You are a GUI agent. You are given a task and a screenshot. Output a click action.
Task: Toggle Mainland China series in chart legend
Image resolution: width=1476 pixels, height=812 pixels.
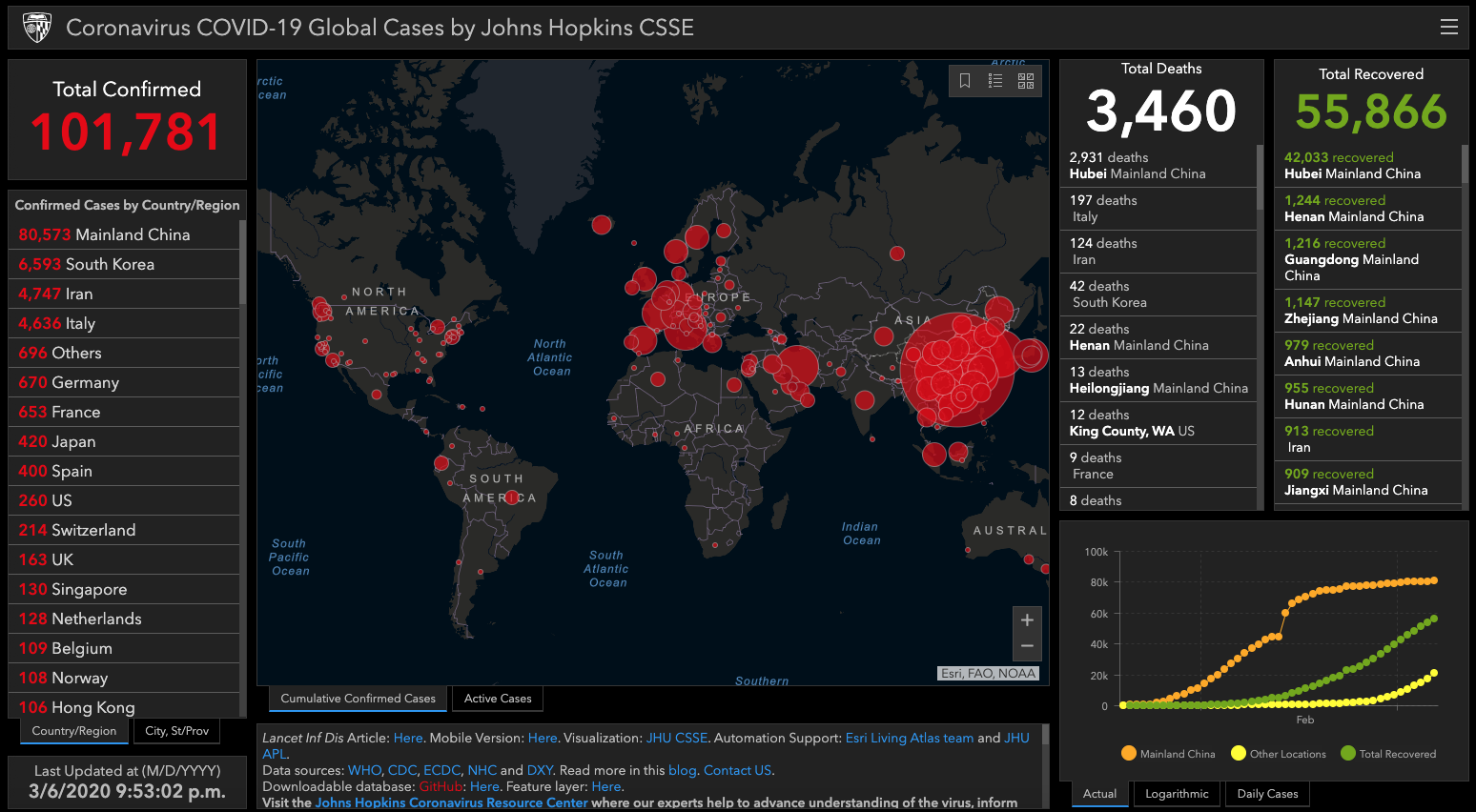(x=1168, y=753)
